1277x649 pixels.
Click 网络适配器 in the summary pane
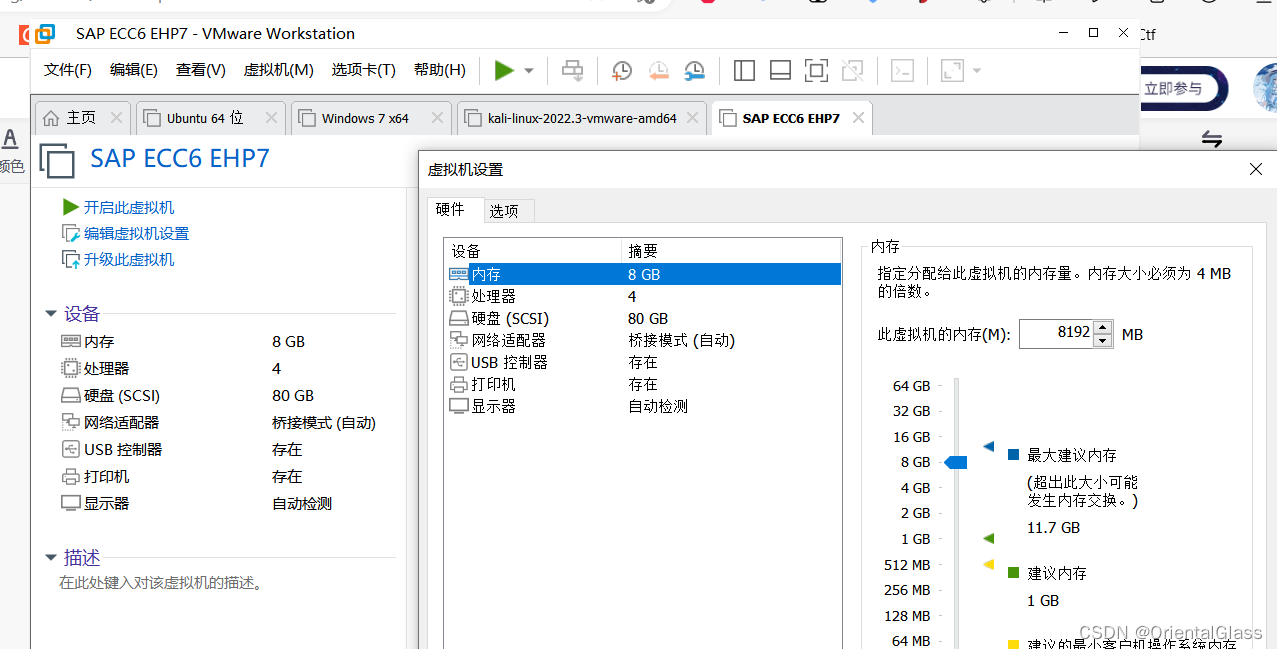pyautogui.click(x=122, y=422)
